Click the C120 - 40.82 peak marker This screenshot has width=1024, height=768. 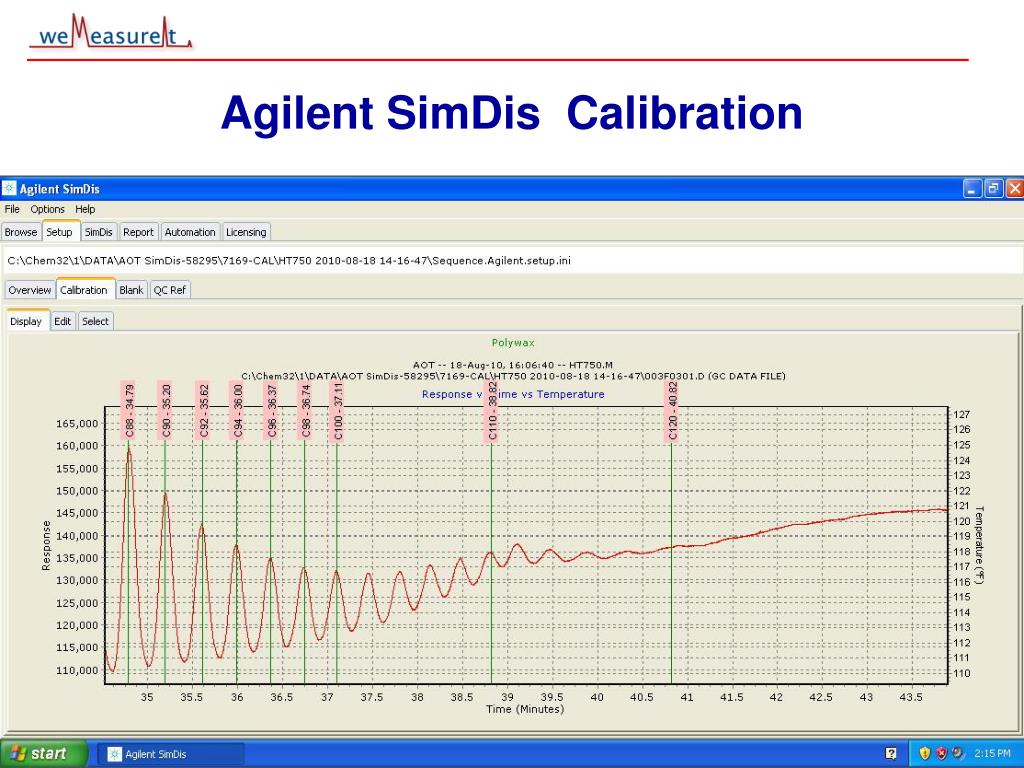(x=673, y=411)
